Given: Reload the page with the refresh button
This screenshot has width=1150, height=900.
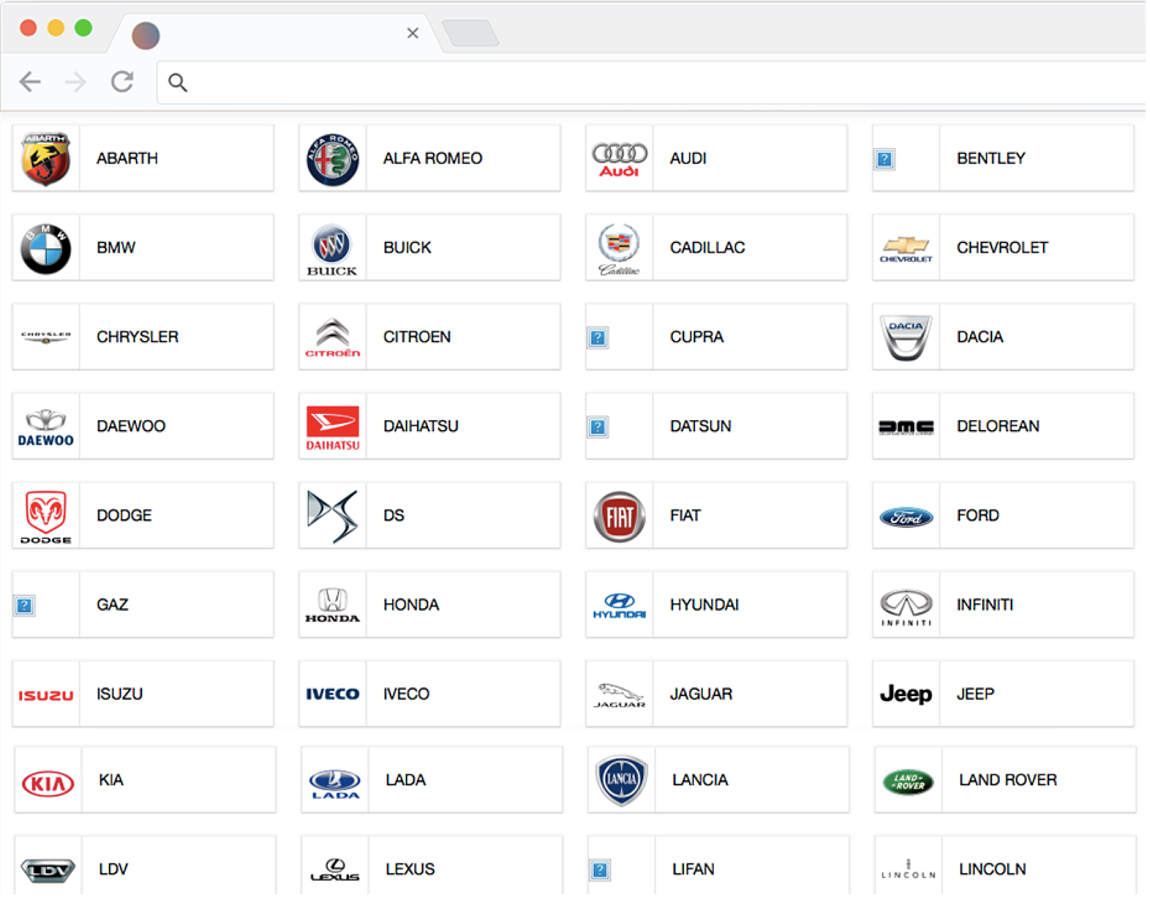Looking at the screenshot, I should (x=122, y=81).
